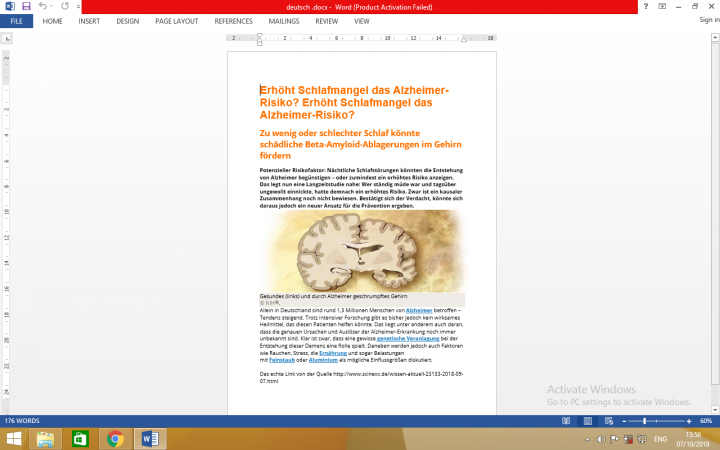
Task: Click zoom out minus button
Action: tap(624, 421)
